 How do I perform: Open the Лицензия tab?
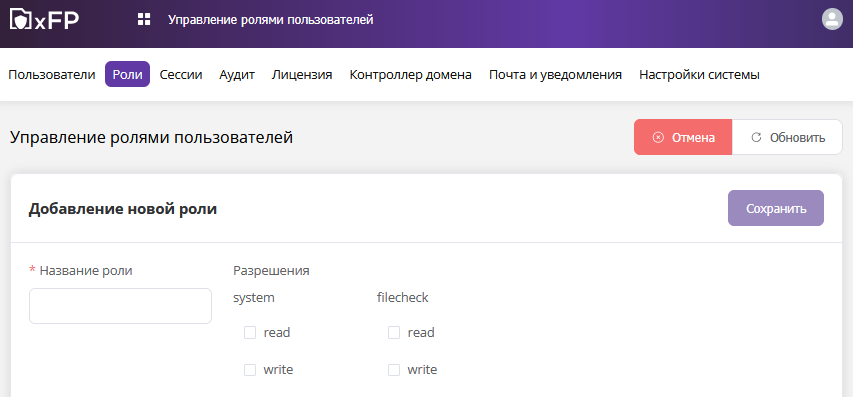[302, 75]
